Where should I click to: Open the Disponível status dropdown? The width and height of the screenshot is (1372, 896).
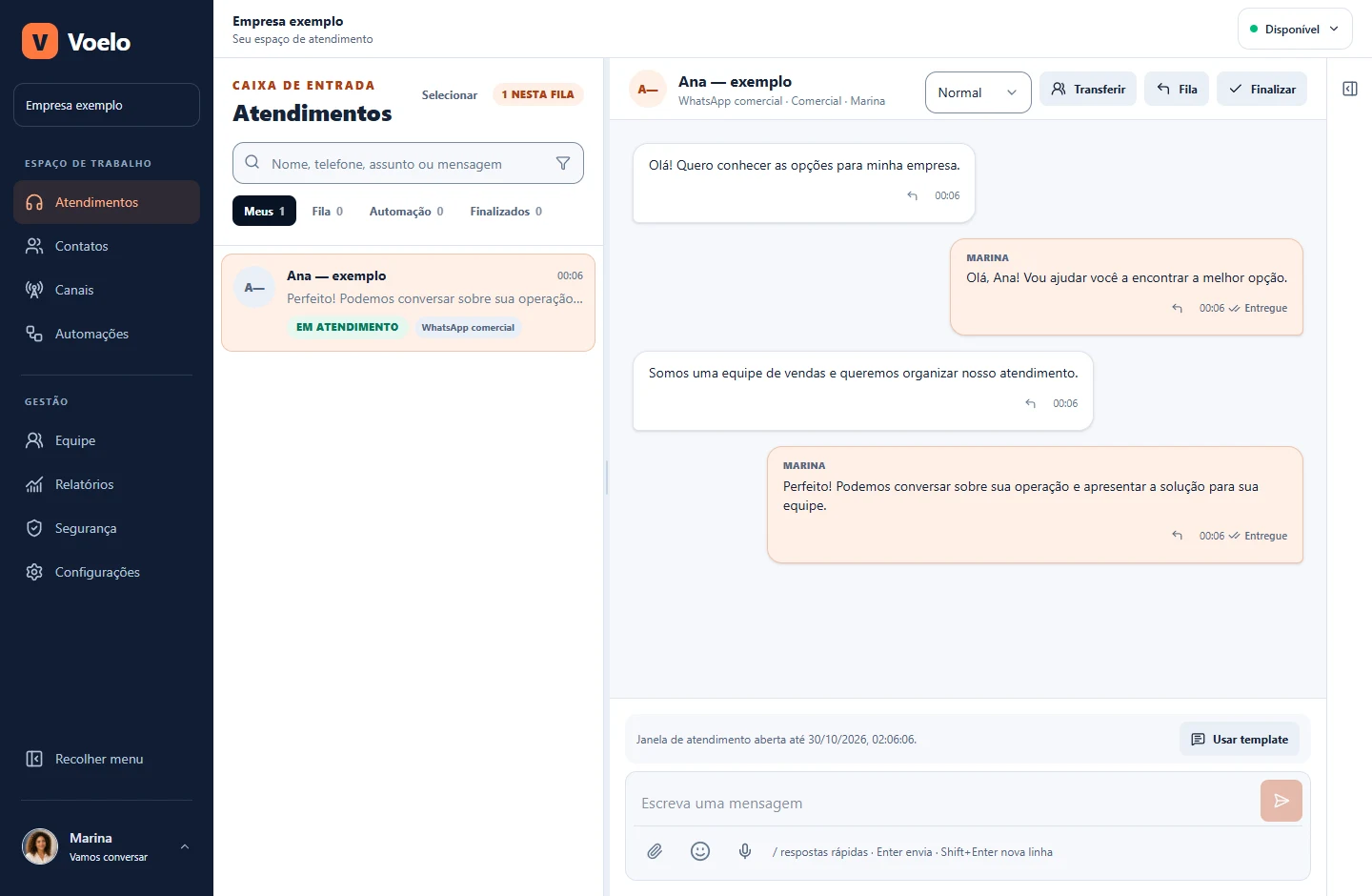tap(1295, 29)
